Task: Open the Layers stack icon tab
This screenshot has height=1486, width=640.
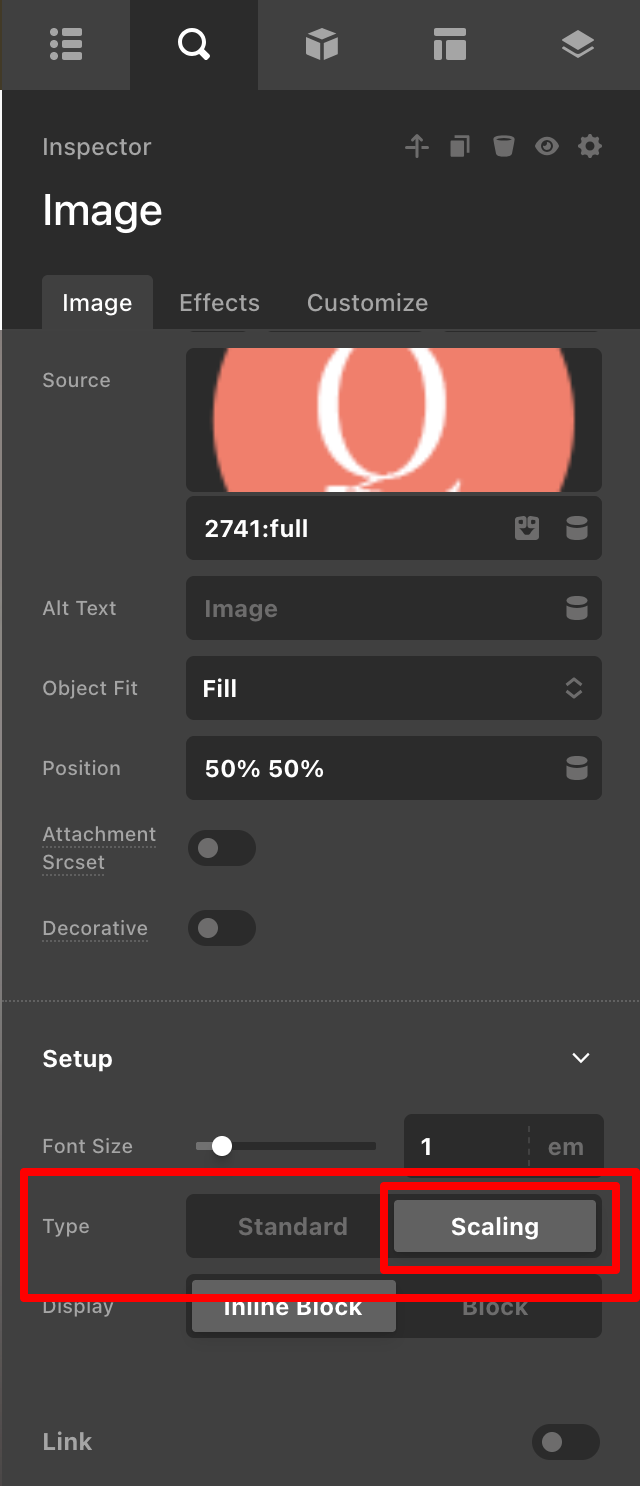Action: [578, 44]
